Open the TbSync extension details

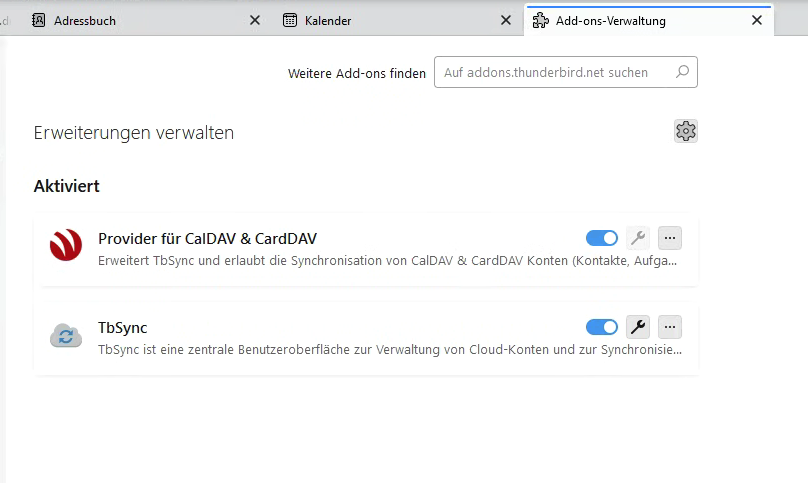click(123, 327)
